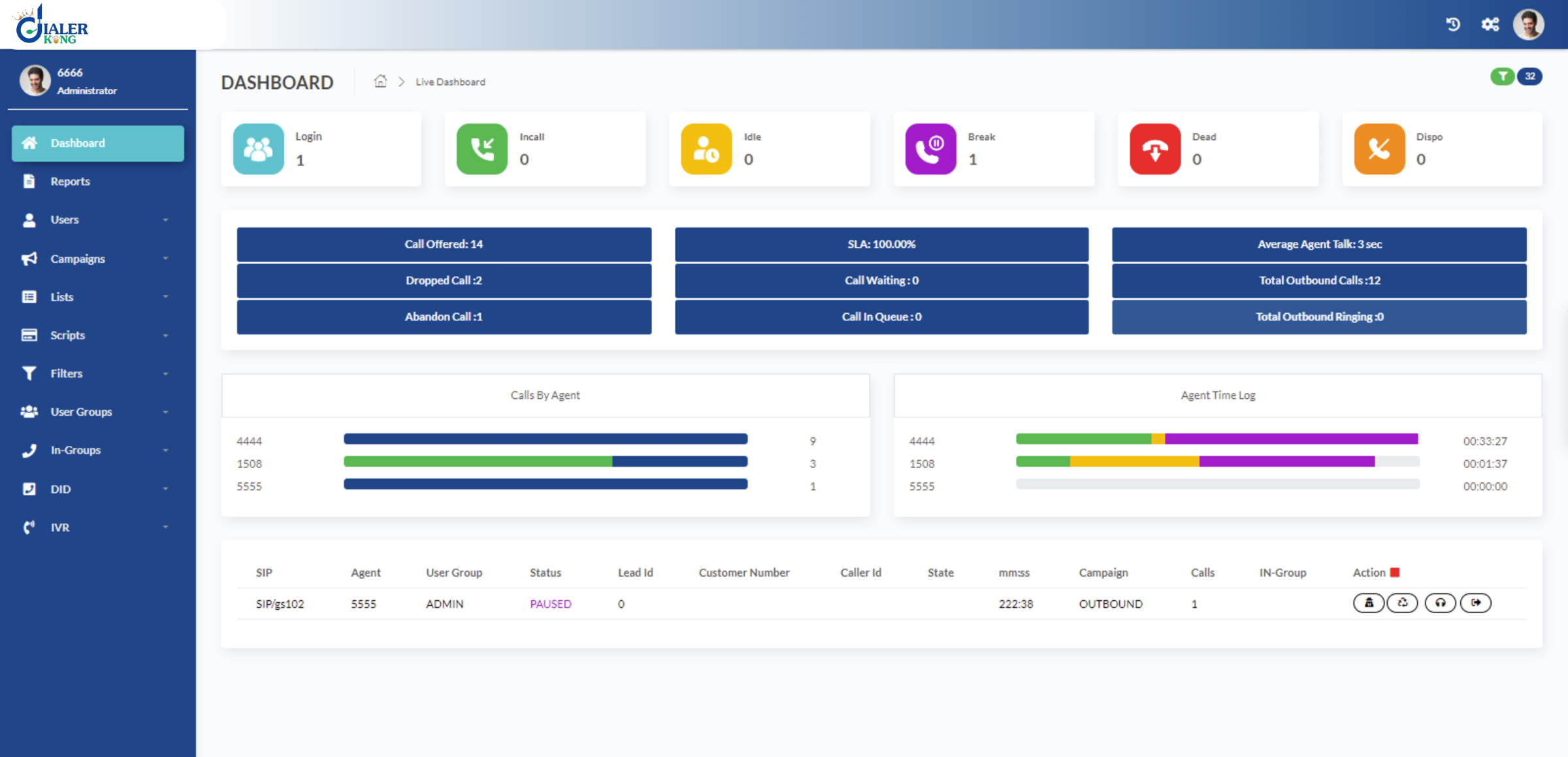Toggle the green filter button
This screenshot has width=1568, height=757.
point(1502,76)
